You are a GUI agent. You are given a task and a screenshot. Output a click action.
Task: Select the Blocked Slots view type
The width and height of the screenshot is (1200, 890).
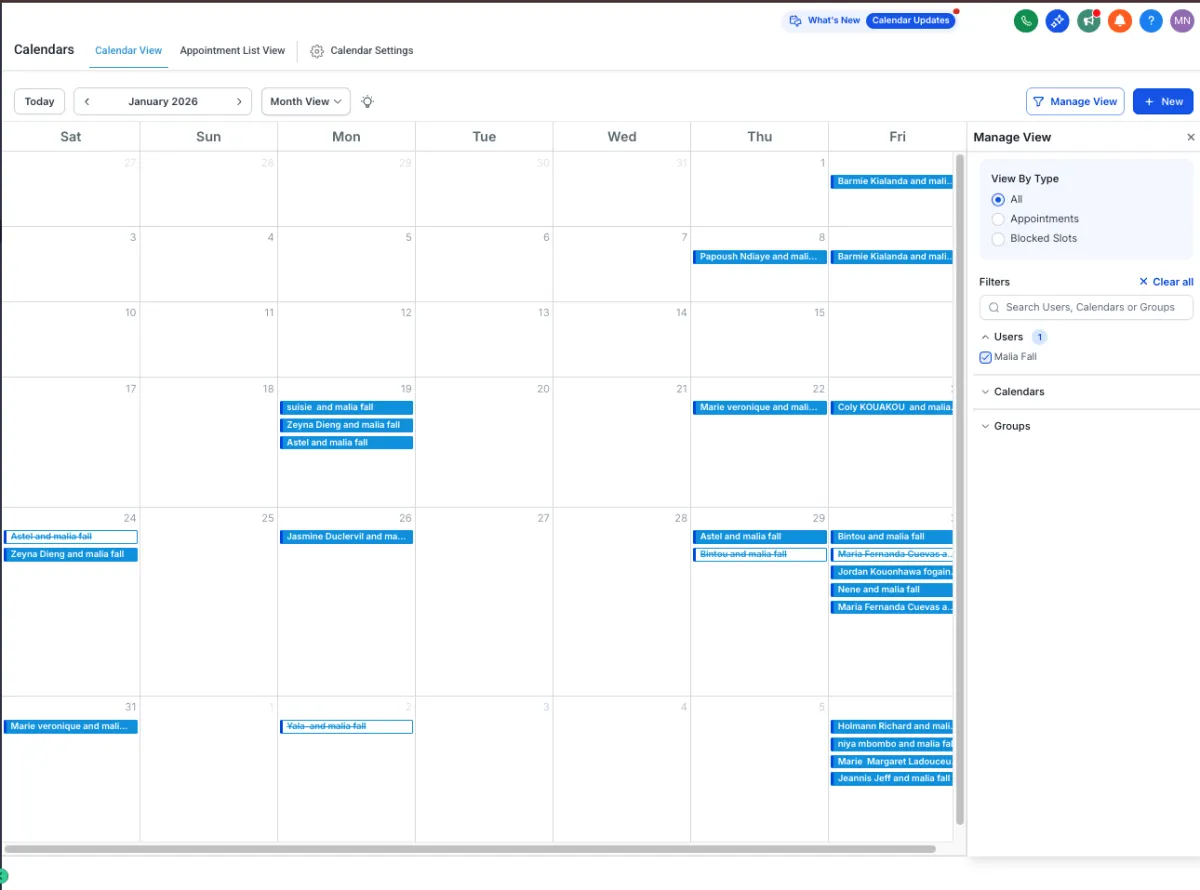[998, 238]
